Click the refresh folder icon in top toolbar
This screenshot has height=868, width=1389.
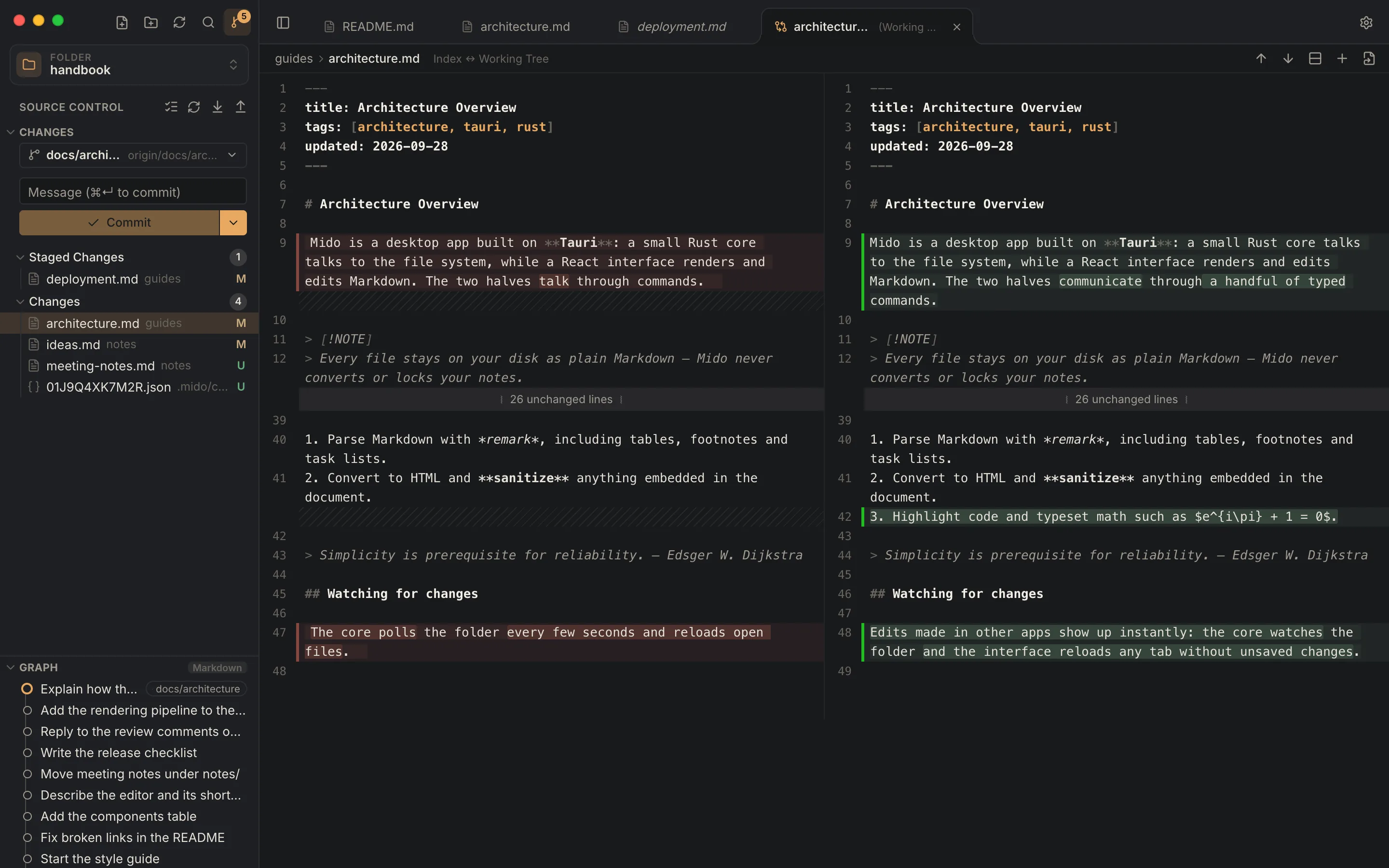click(179, 22)
